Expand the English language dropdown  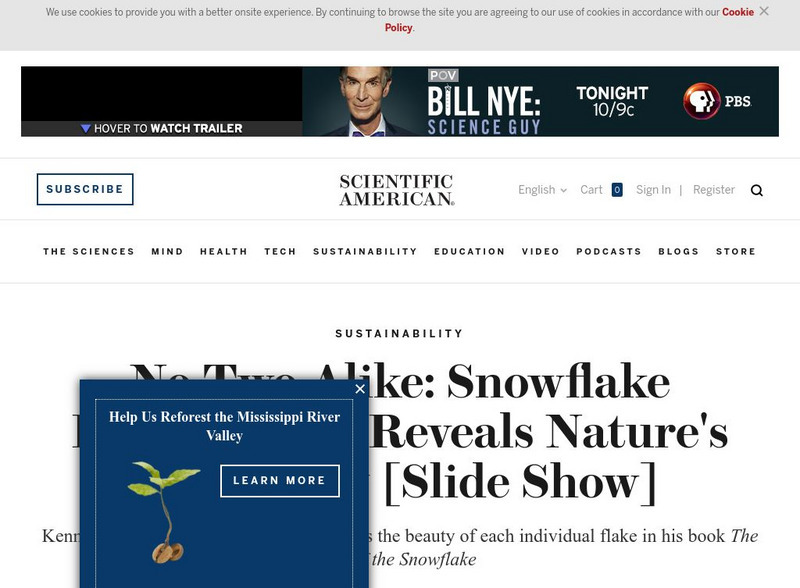pyautogui.click(x=542, y=190)
